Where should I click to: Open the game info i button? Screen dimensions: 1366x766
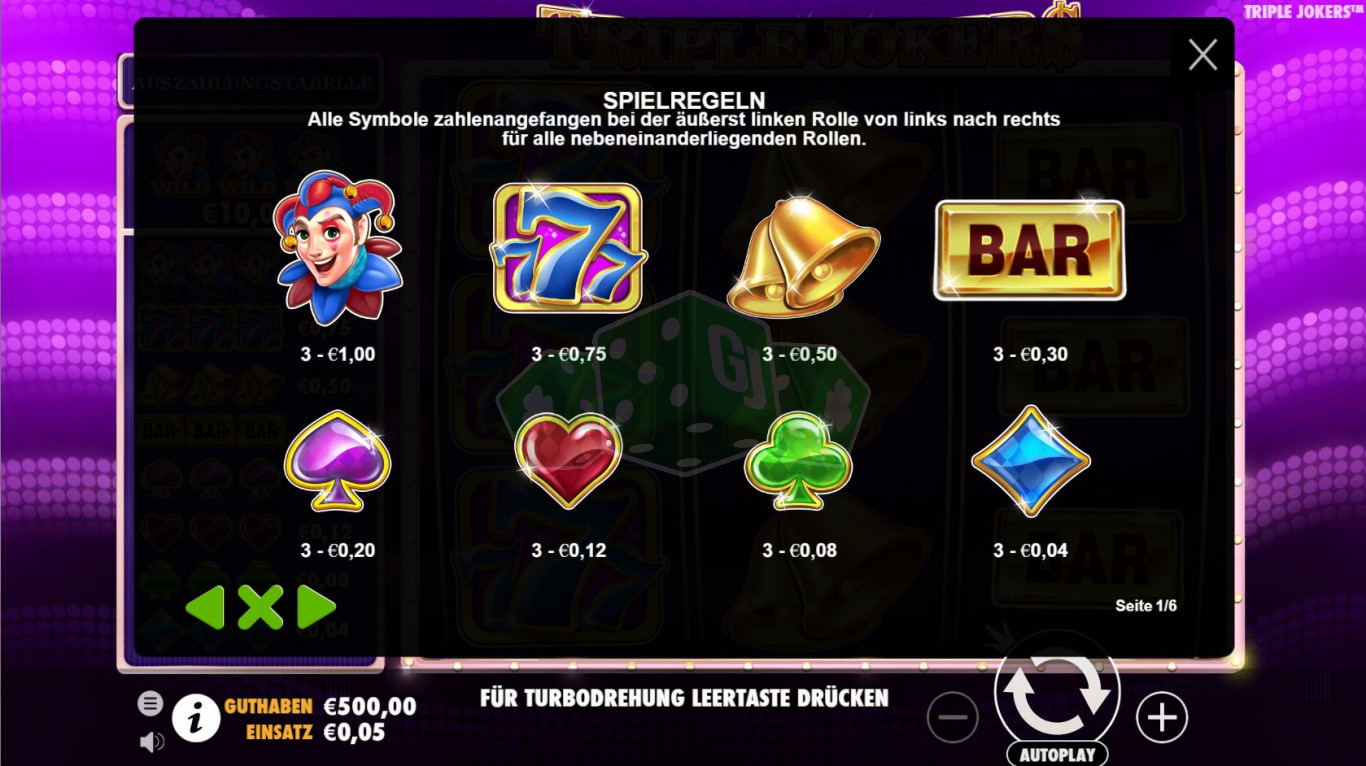(x=197, y=717)
